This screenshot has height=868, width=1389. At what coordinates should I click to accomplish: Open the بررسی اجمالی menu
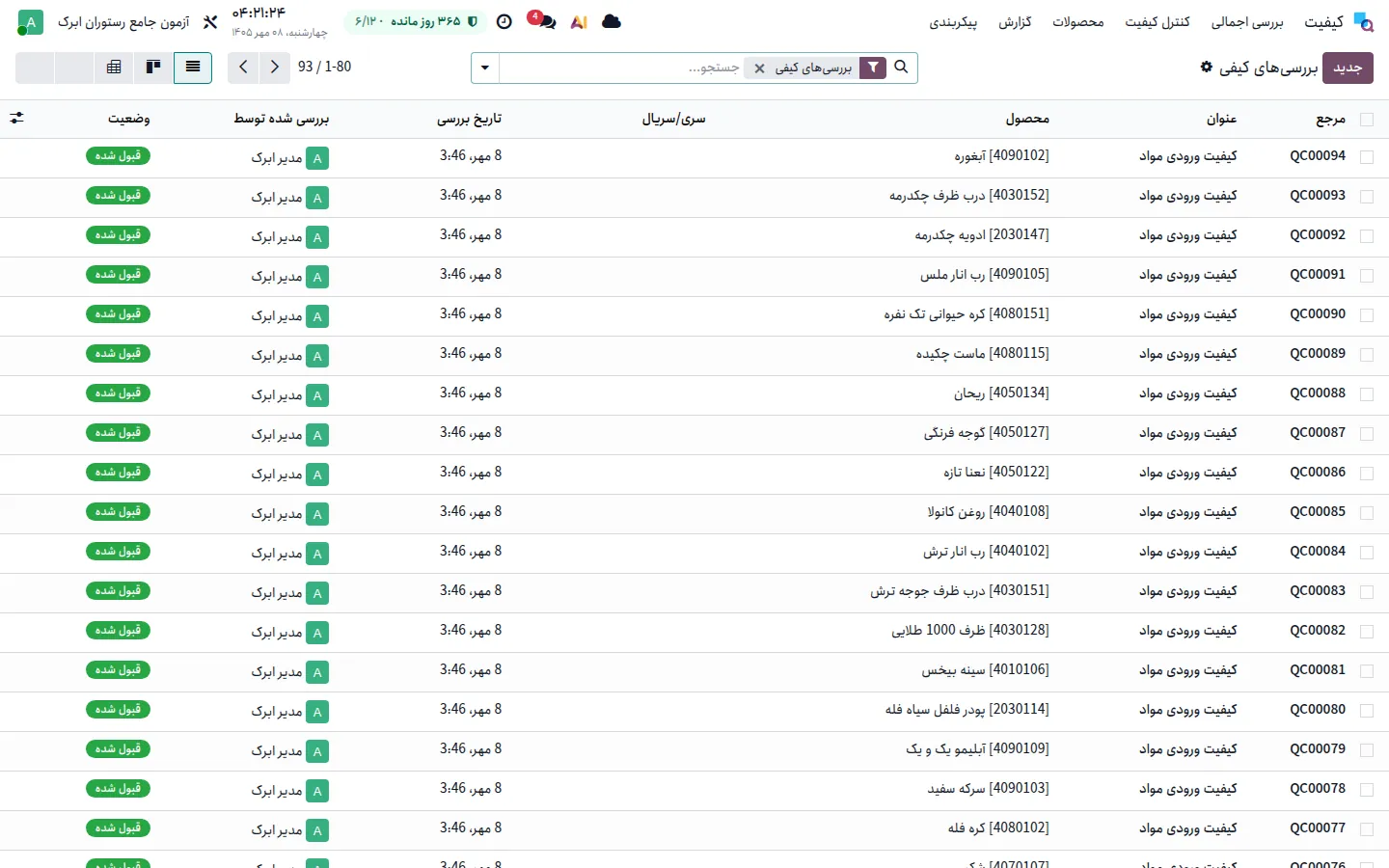[1247, 21]
